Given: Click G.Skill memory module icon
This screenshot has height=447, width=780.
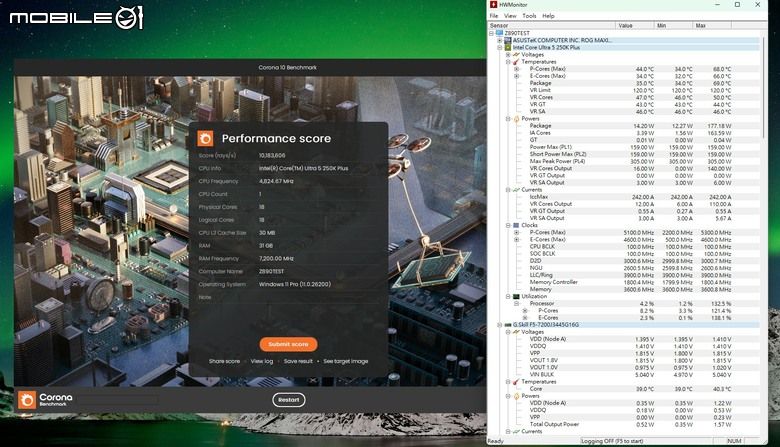Looking at the screenshot, I should [508, 325].
